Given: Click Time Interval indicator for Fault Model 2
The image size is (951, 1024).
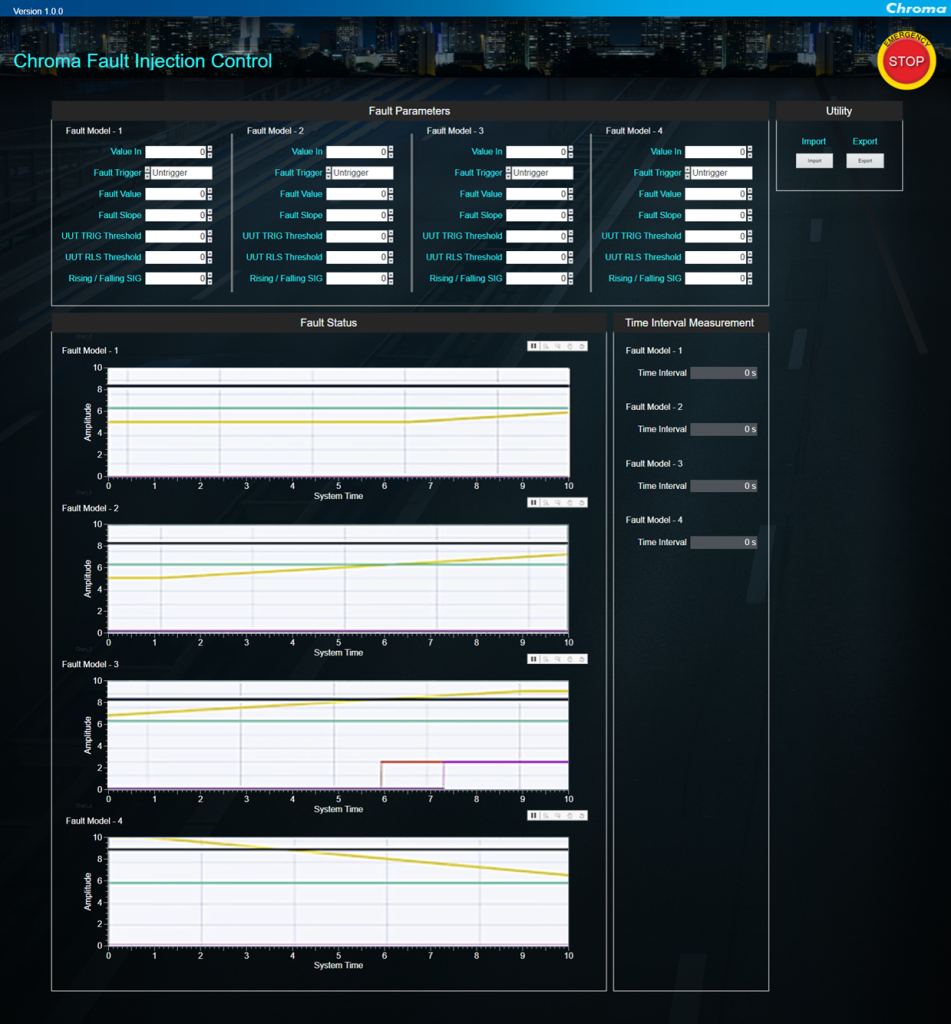Looking at the screenshot, I should click(x=723, y=429).
